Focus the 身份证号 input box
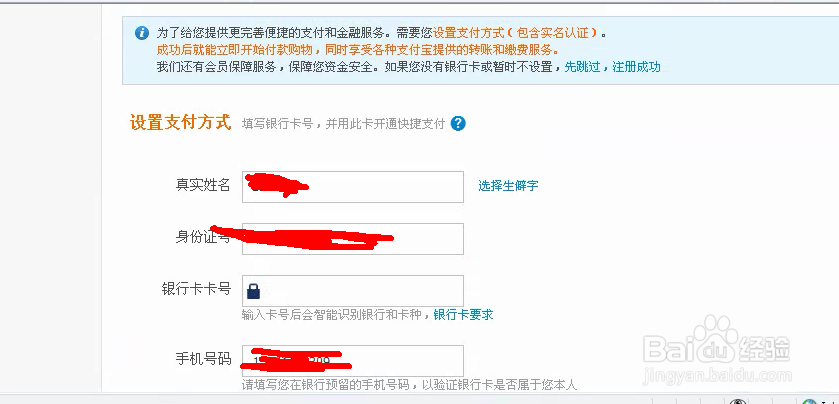The height and width of the screenshot is (404, 839). click(x=353, y=239)
